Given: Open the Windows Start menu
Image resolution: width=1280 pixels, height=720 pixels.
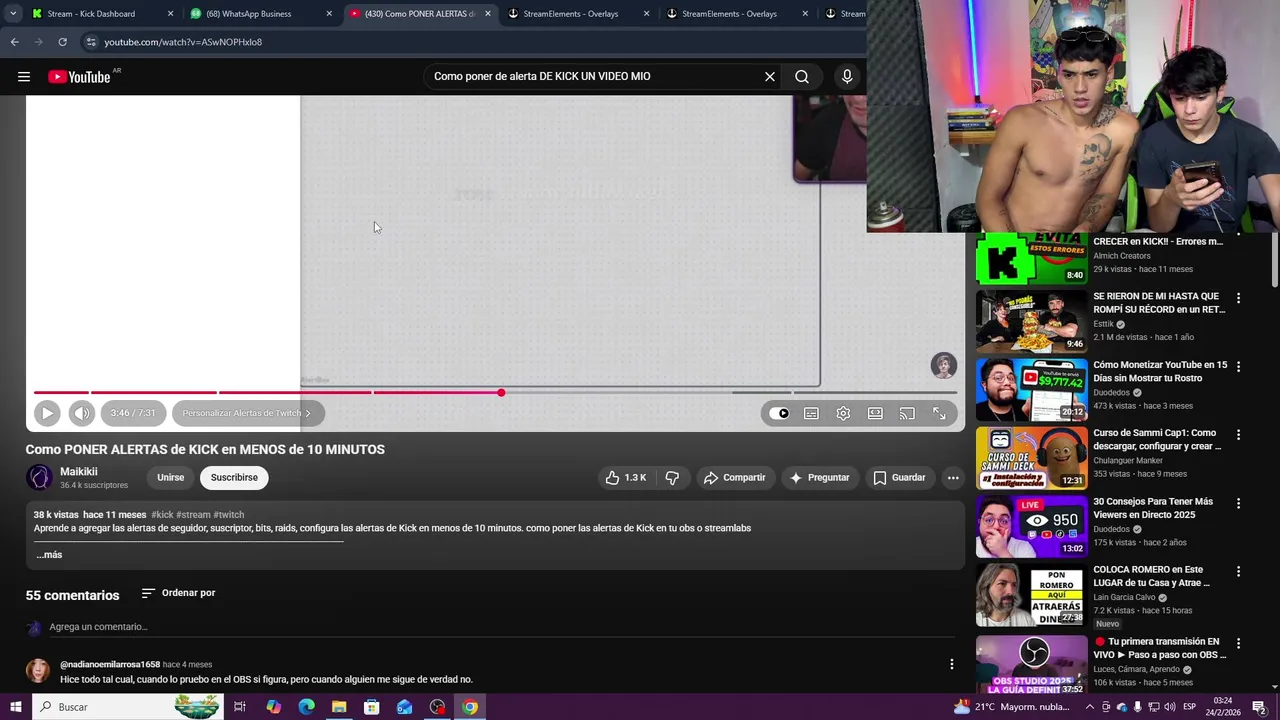Looking at the screenshot, I should [x=16, y=707].
